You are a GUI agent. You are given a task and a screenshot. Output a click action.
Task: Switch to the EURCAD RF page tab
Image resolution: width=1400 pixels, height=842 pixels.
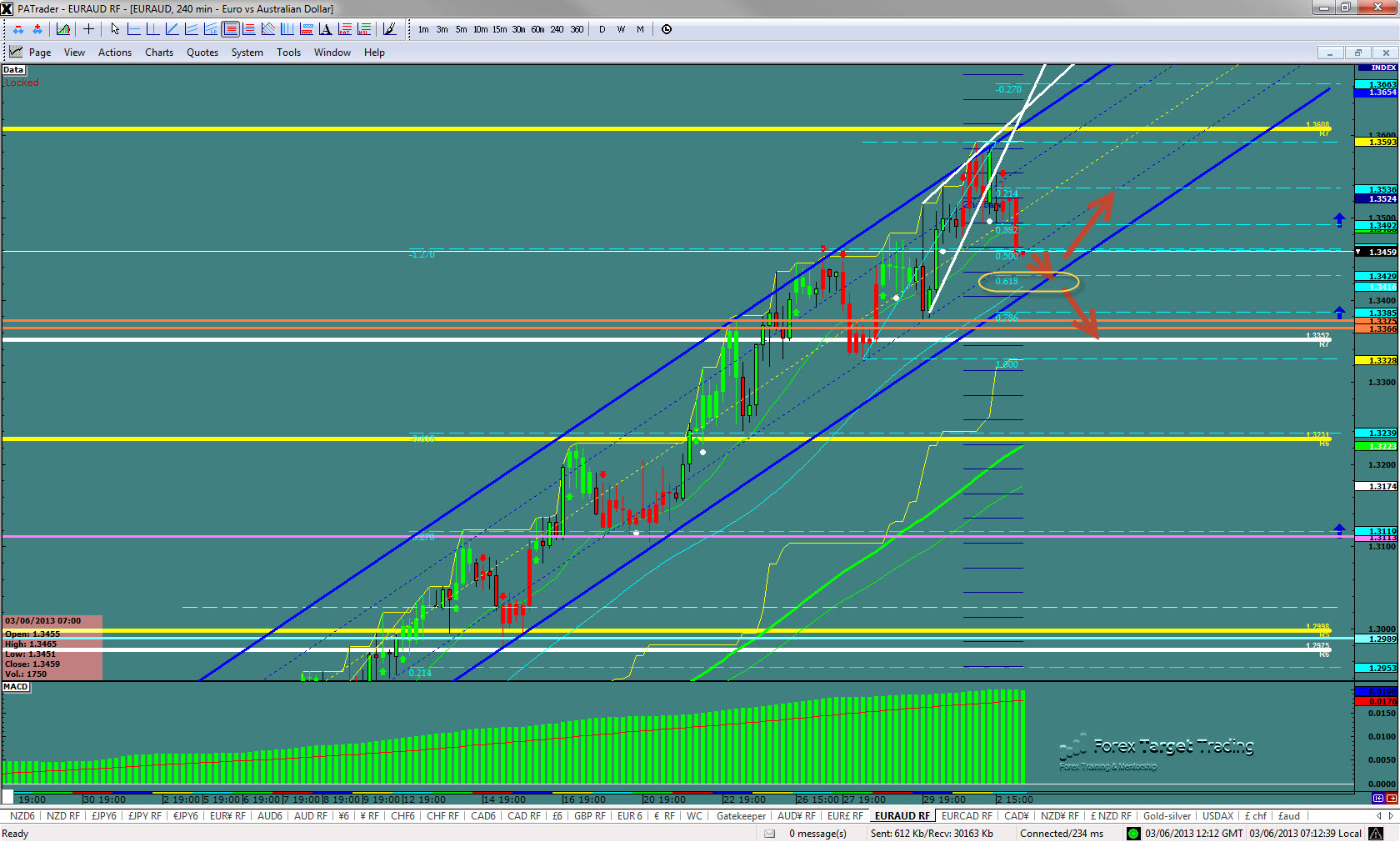click(x=967, y=816)
